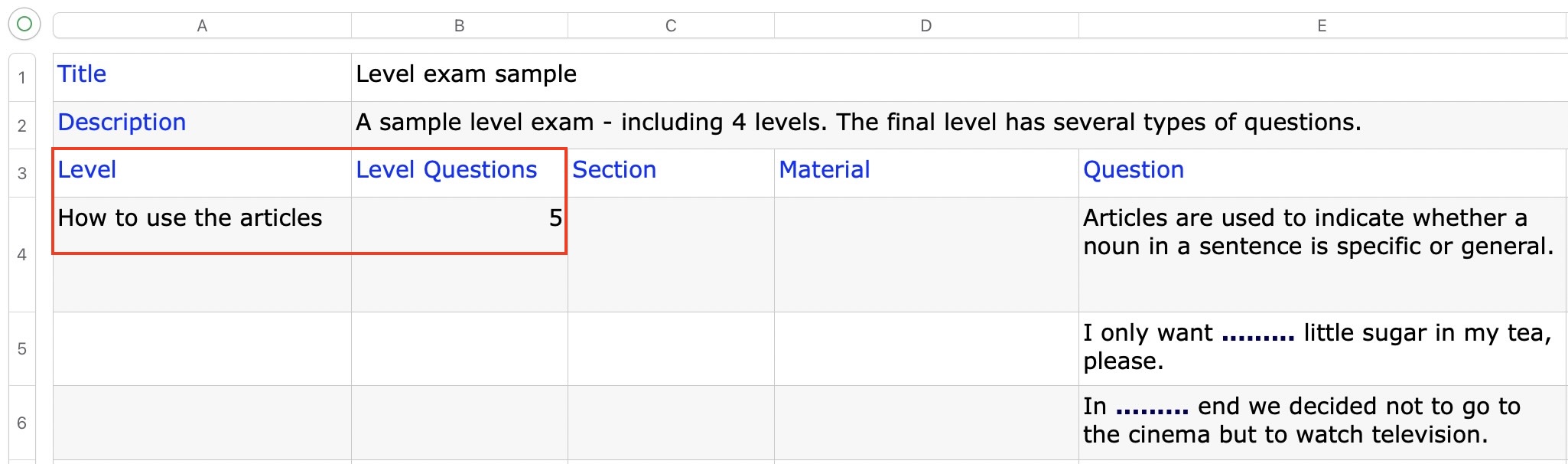The height and width of the screenshot is (464, 1568).
Task: Click the row 5 header
Action: (x=22, y=348)
